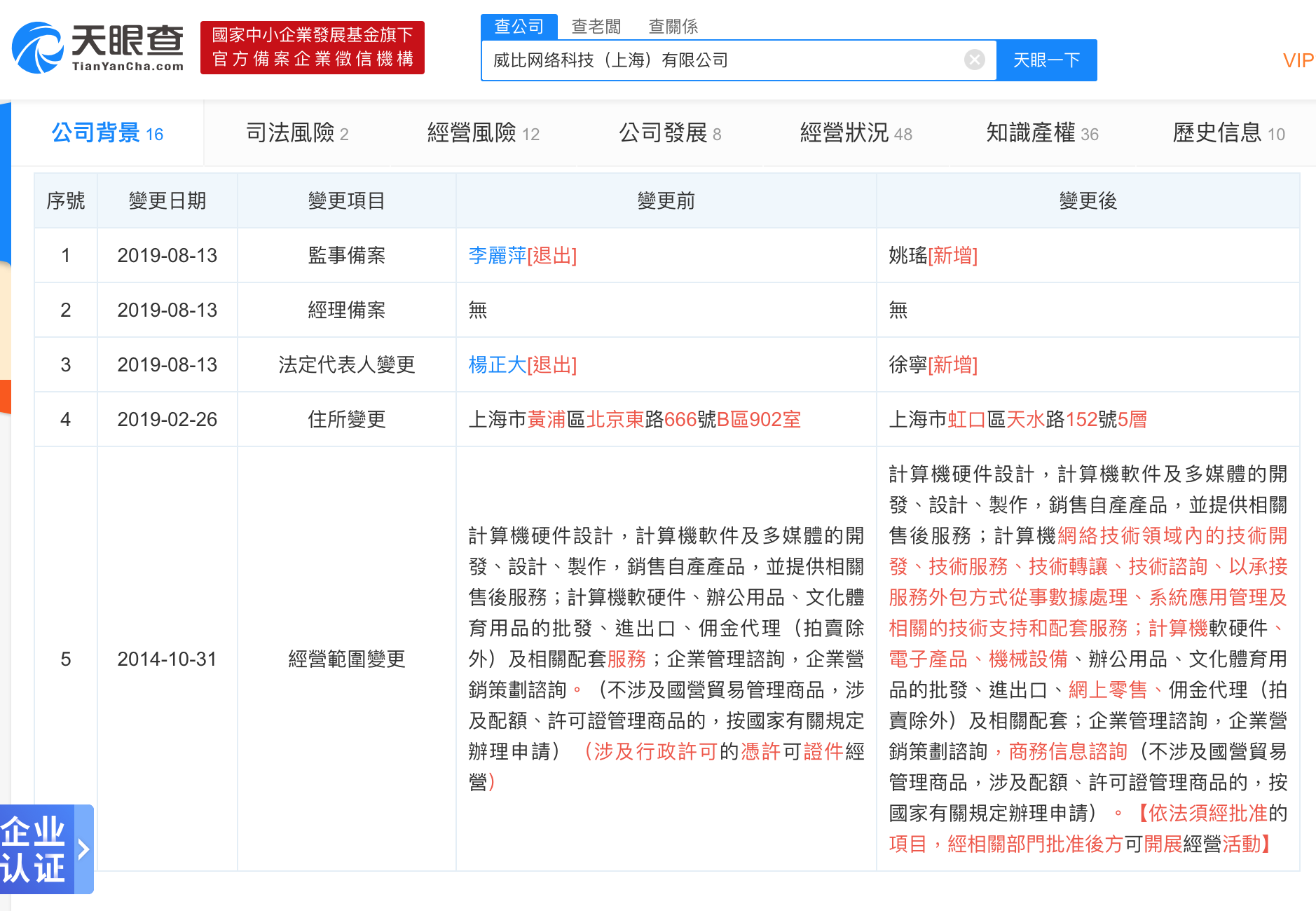The width and height of the screenshot is (1316, 911).
Task: Click the 變更前 column header
Action: [666, 201]
